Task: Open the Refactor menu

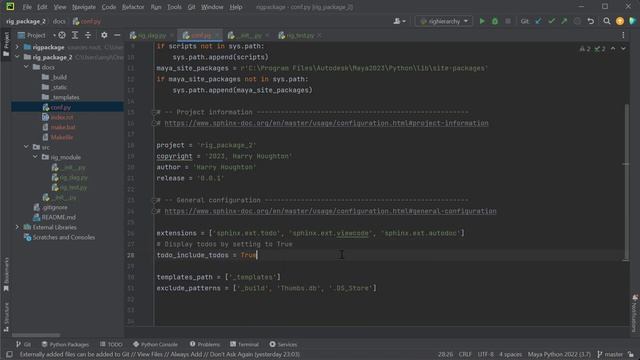Action: click(x=133, y=7)
